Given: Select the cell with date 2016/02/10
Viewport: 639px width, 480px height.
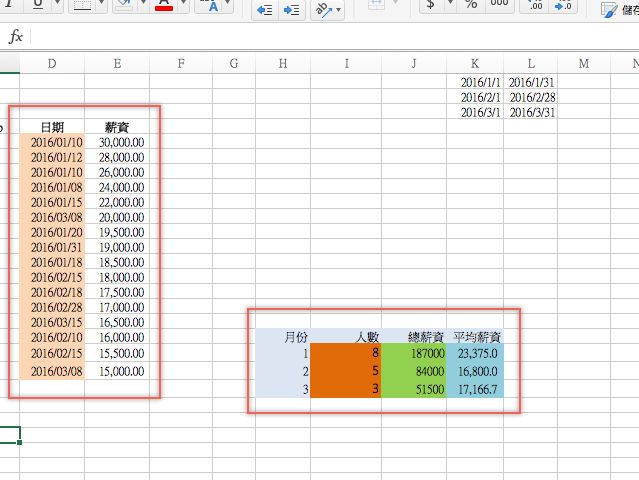Looking at the screenshot, I should pos(52,337).
